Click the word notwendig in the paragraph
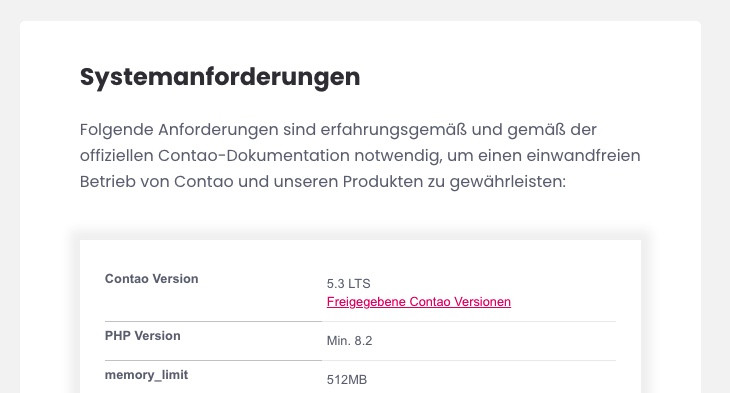The width and height of the screenshot is (730, 393). coord(398,156)
